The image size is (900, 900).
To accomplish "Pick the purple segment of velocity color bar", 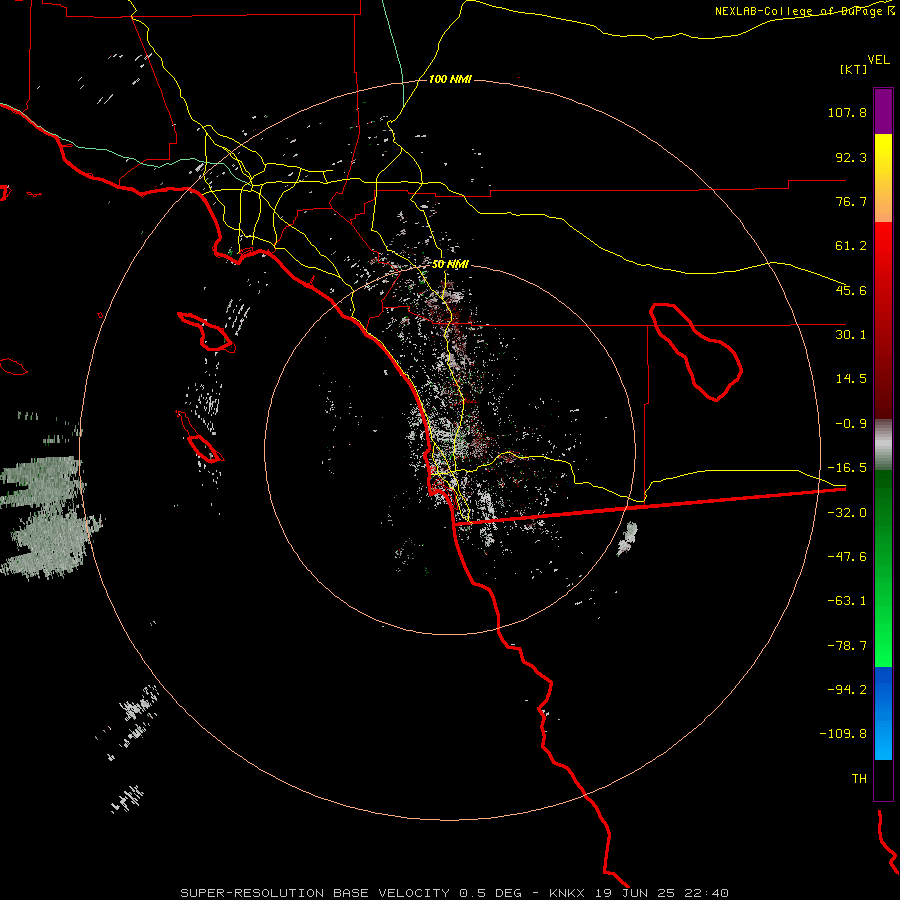I will coord(883,111).
